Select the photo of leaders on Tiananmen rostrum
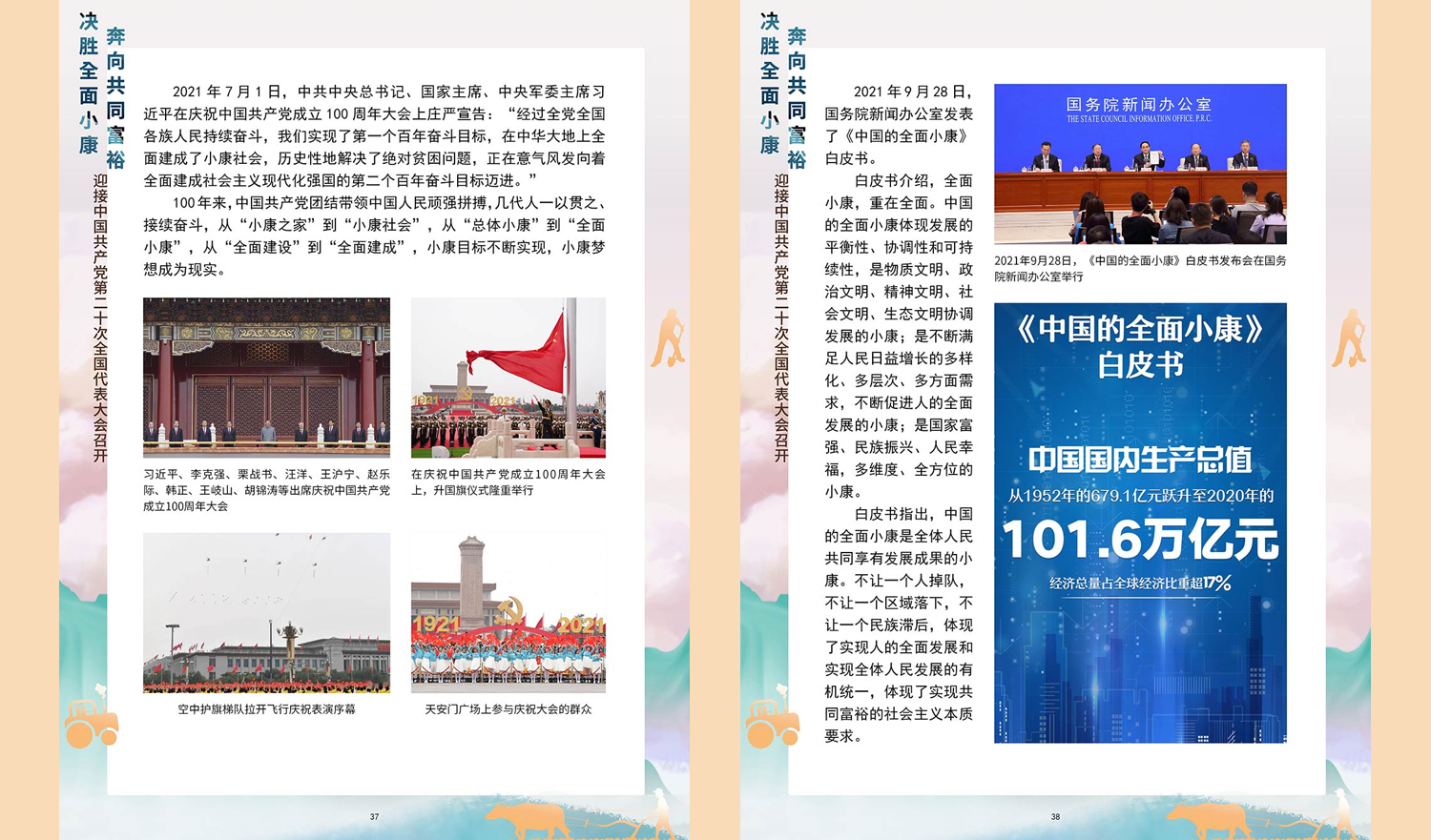Screen dimensions: 1431x840 point(266,378)
